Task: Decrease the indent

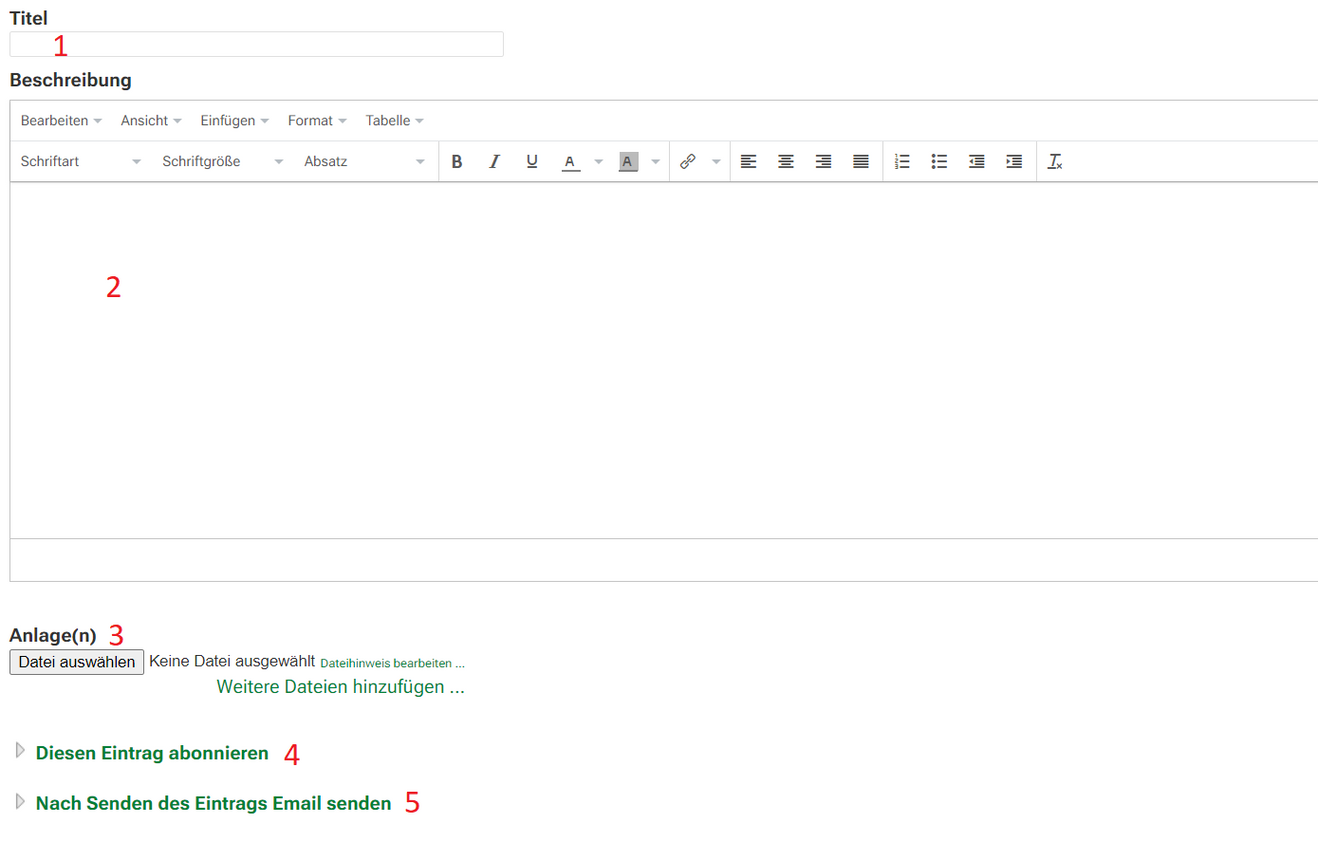Action: pyautogui.click(x=977, y=161)
